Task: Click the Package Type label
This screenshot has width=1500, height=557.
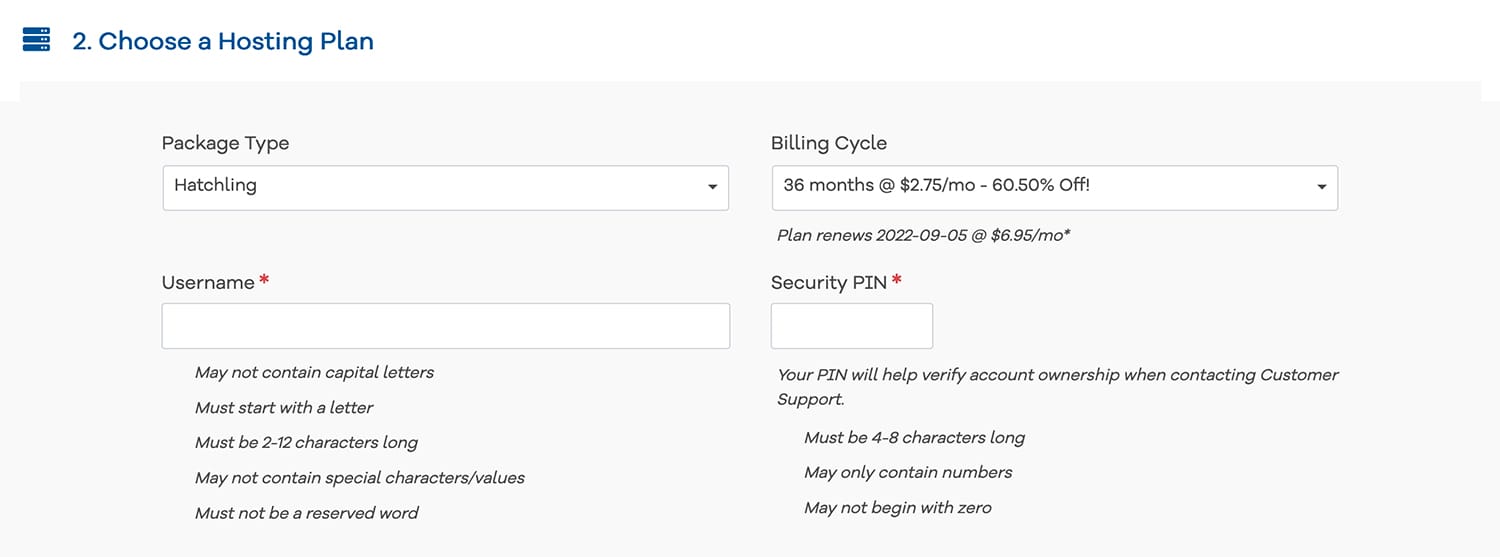Action: pyautogui.click(x=225, y=143)
